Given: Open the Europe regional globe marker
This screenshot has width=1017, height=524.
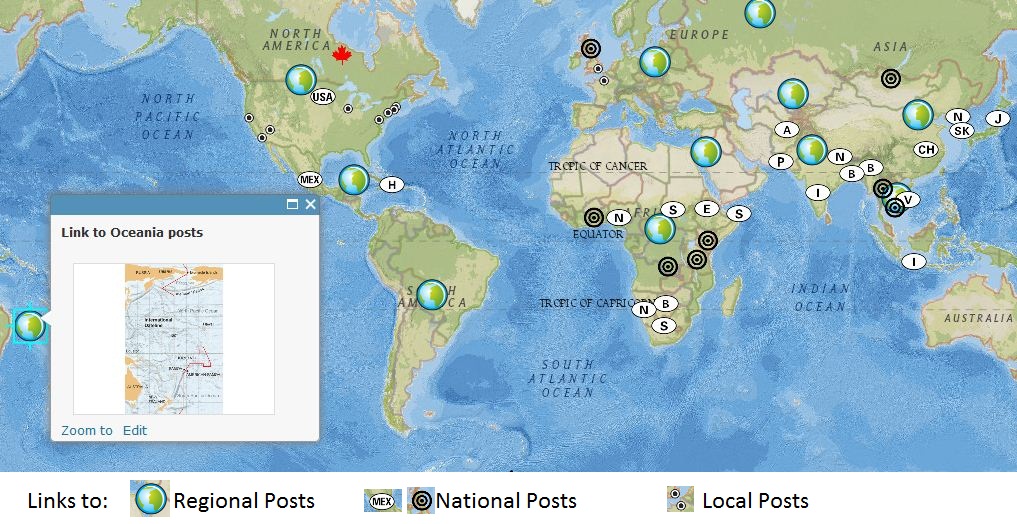Looking at the screenshot, I should coord(655,62).
